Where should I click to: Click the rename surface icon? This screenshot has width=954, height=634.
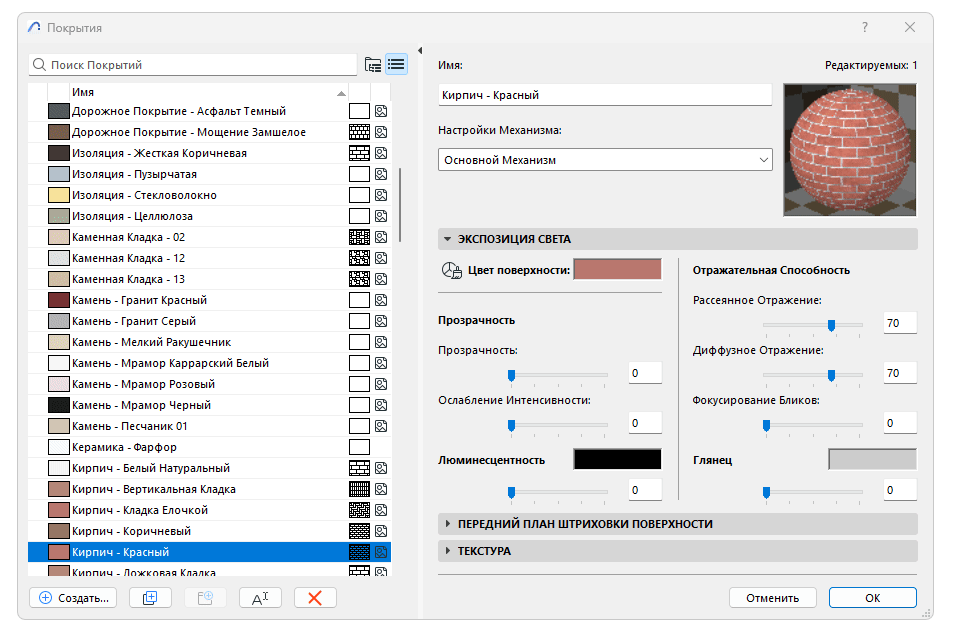pyautogui.click(x=260, y=597)
